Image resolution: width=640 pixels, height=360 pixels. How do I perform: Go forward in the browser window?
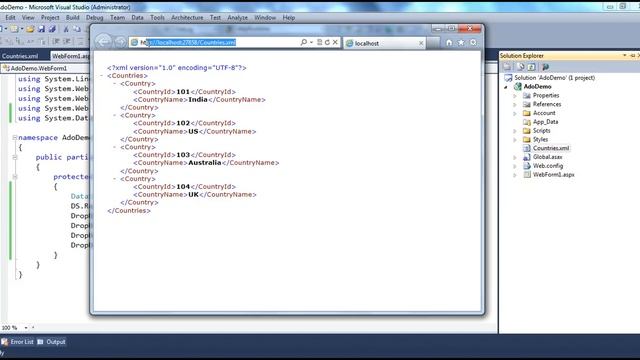120,42
